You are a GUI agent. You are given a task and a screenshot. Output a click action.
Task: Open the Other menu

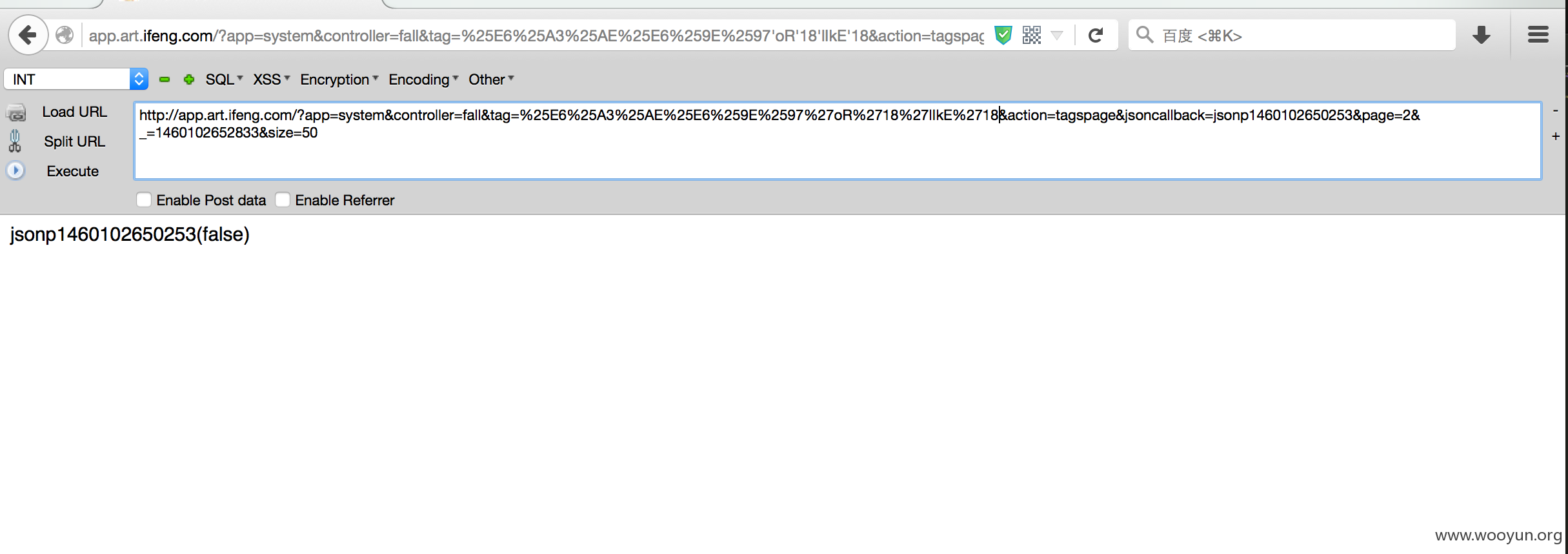click(x=491, y=79)
